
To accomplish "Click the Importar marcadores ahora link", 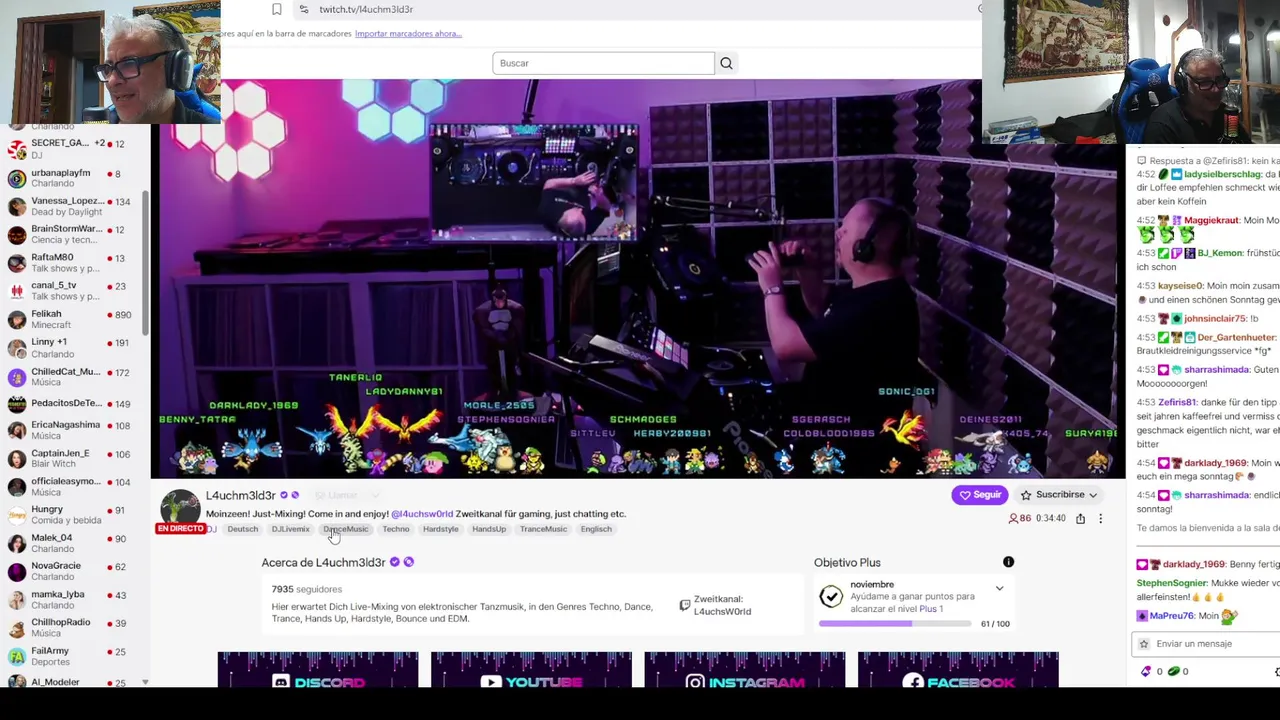I will [408, 34].
